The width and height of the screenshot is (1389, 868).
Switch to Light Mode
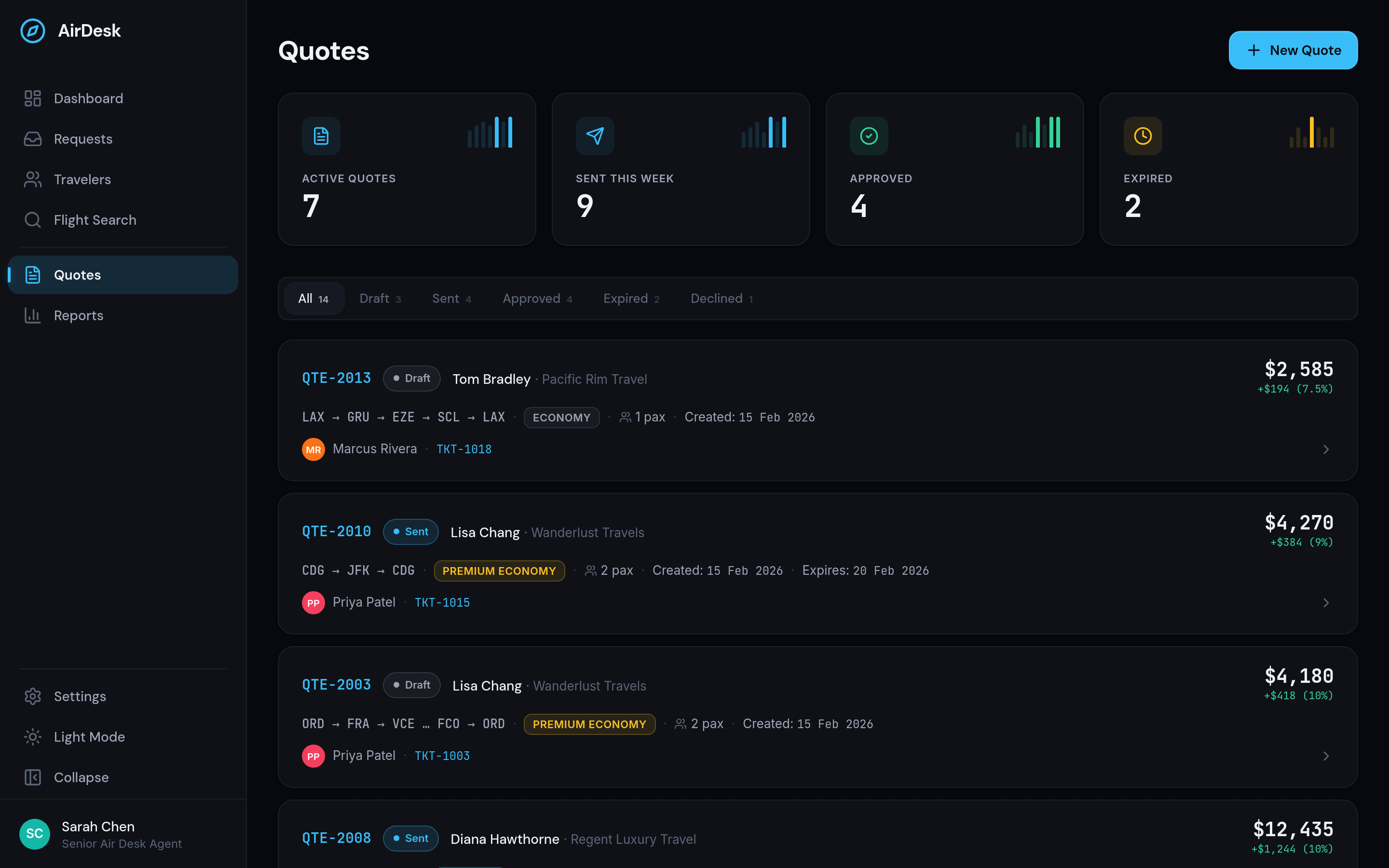click(89, 736)
